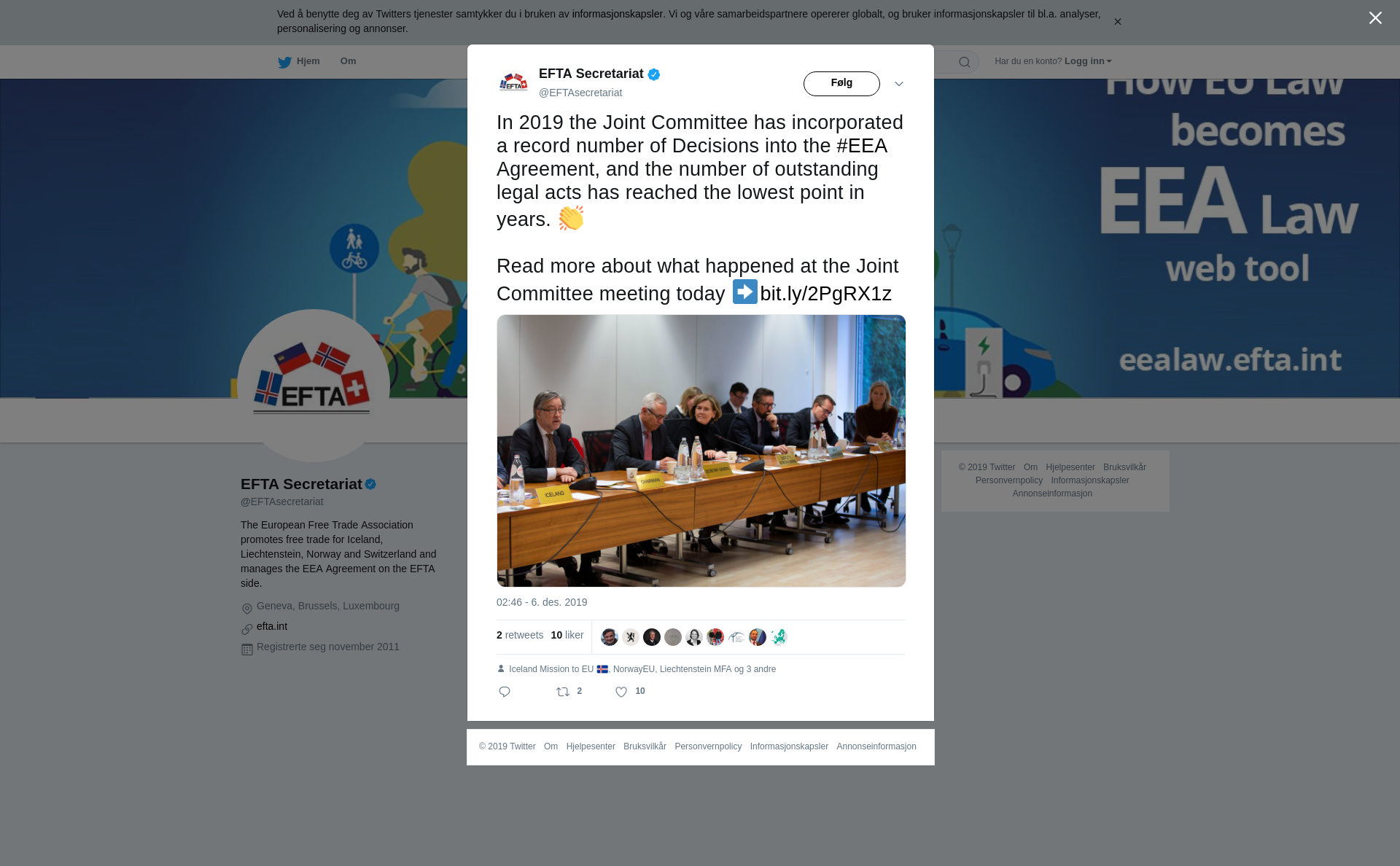The width and height of the screenshot is (1400, 866).
Task: Click the #EEA hashtag
Action: pos(862,146)
